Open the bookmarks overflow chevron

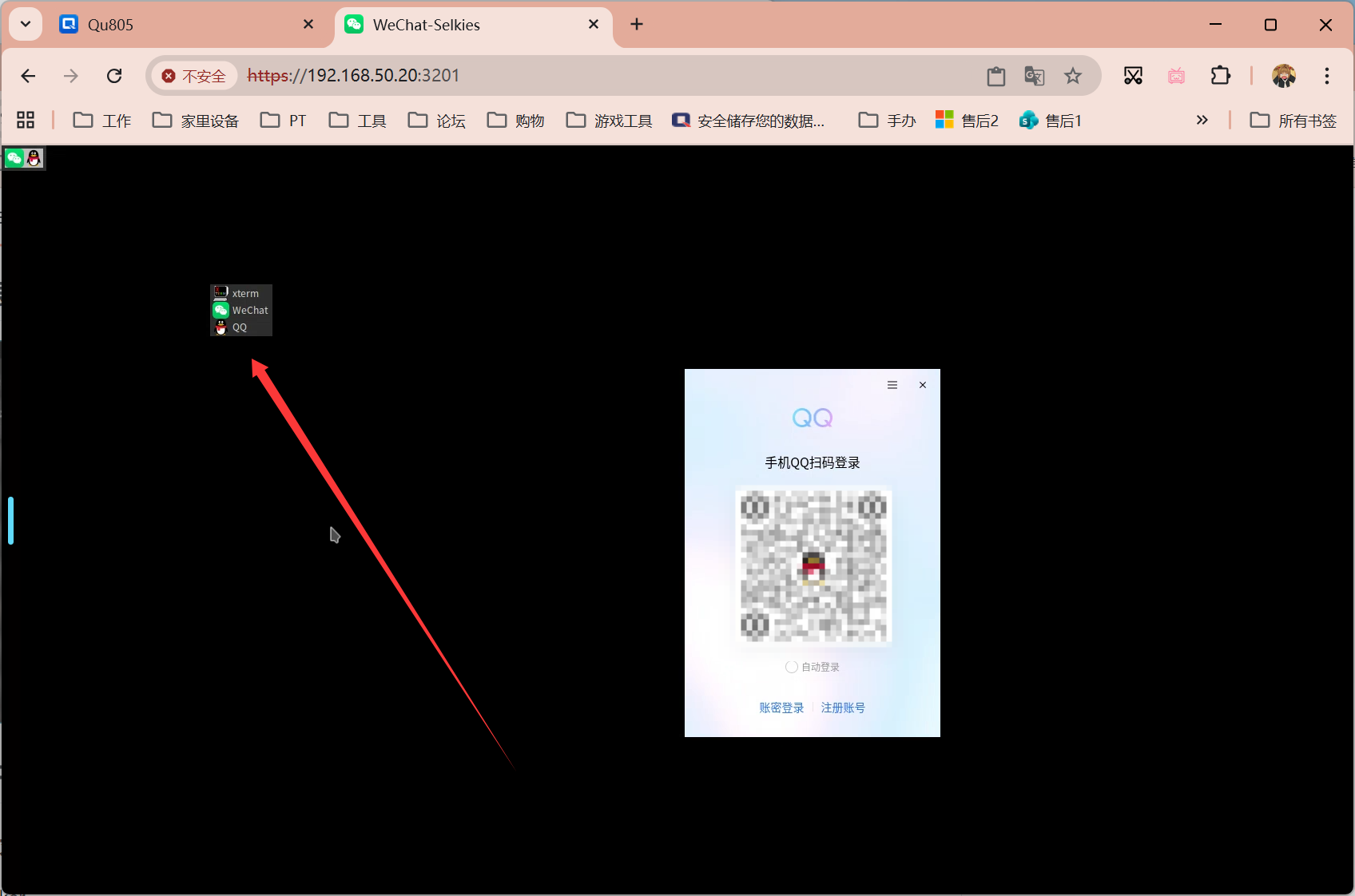click(x=1202, y=120)
